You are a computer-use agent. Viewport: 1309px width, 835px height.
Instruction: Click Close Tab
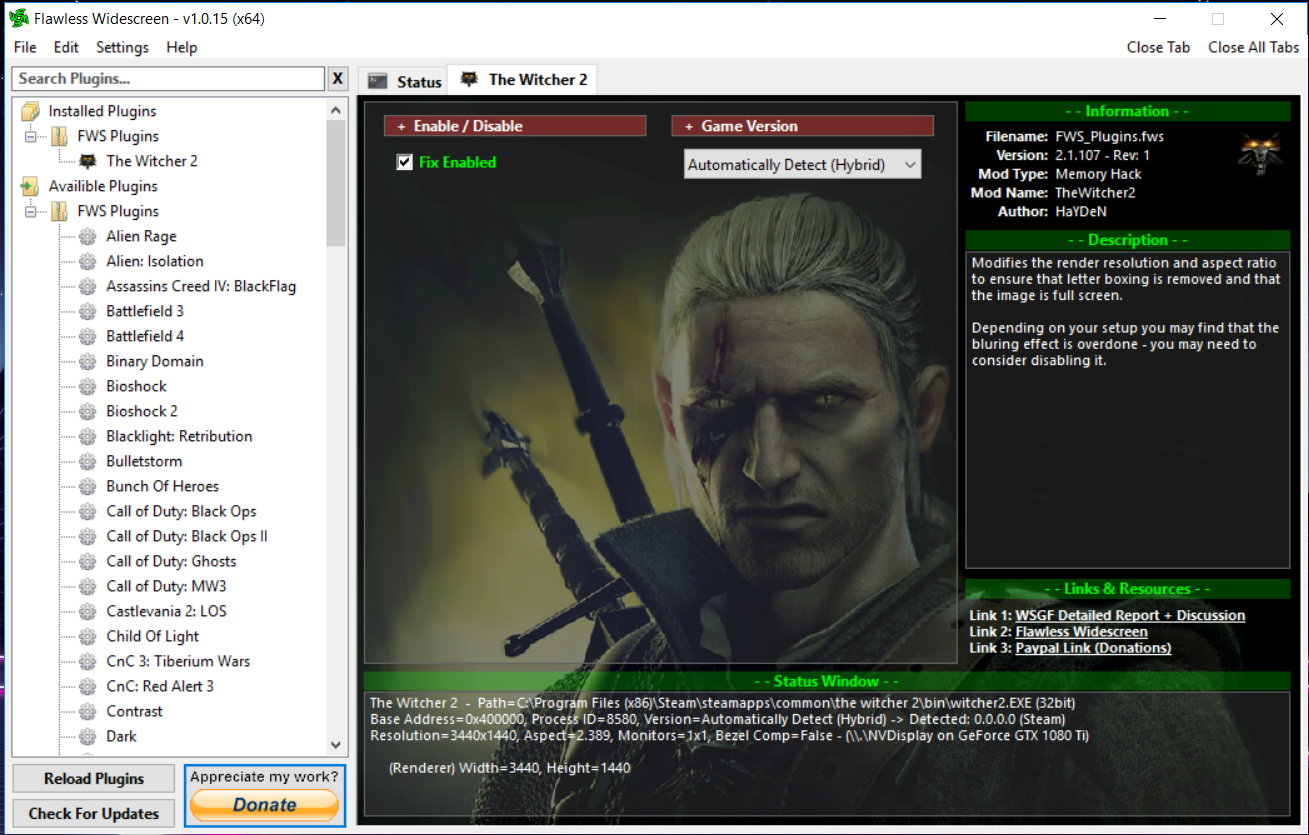pos(1158,47)
